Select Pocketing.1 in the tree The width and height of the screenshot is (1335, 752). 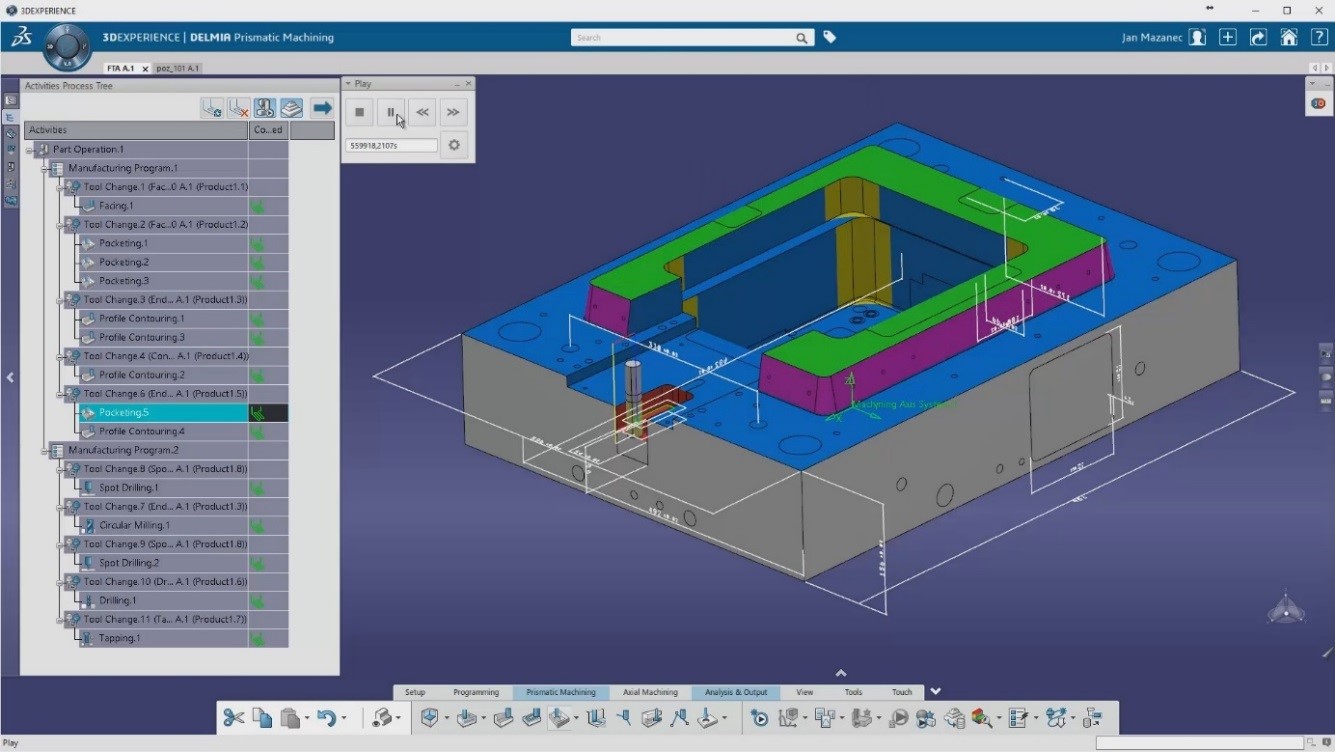point(123,243)
